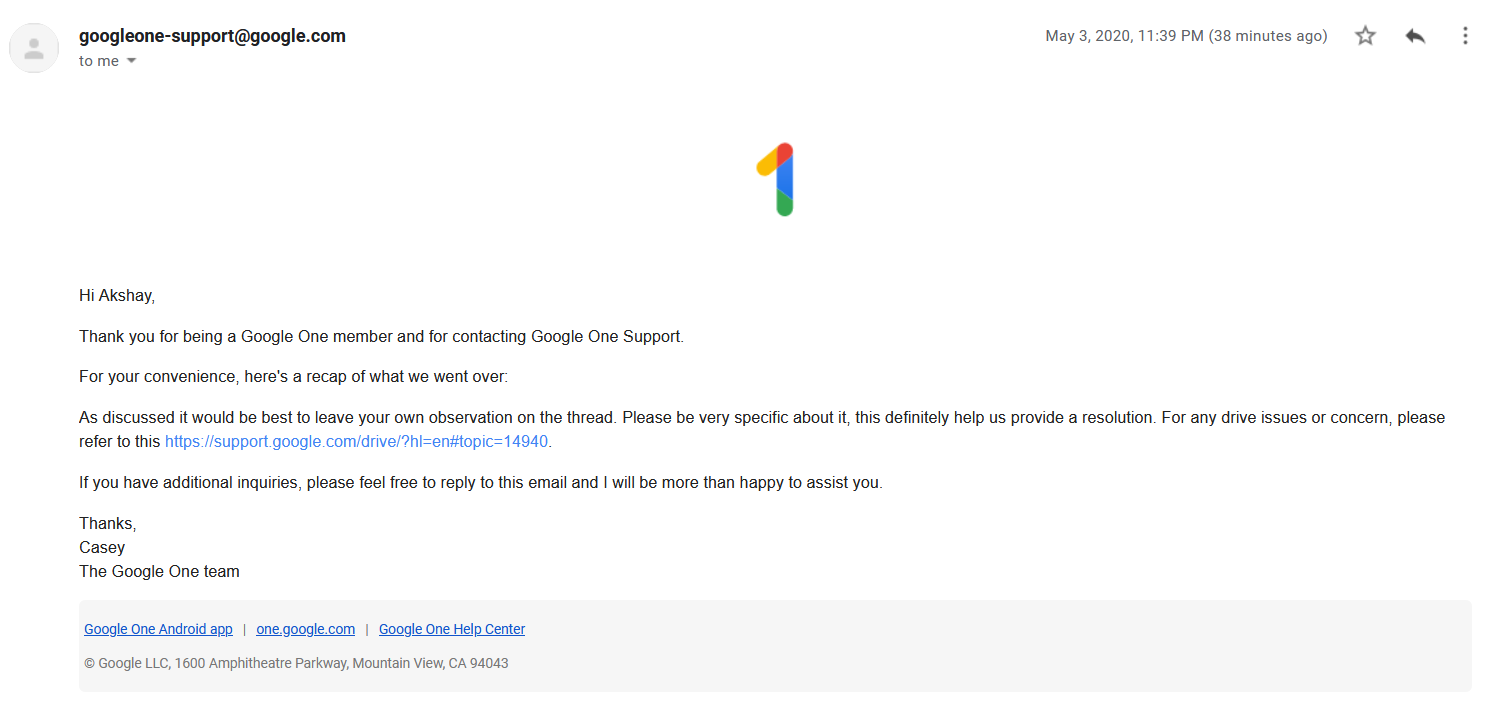Click 'The Google One team' signature line

coord(159,571)
